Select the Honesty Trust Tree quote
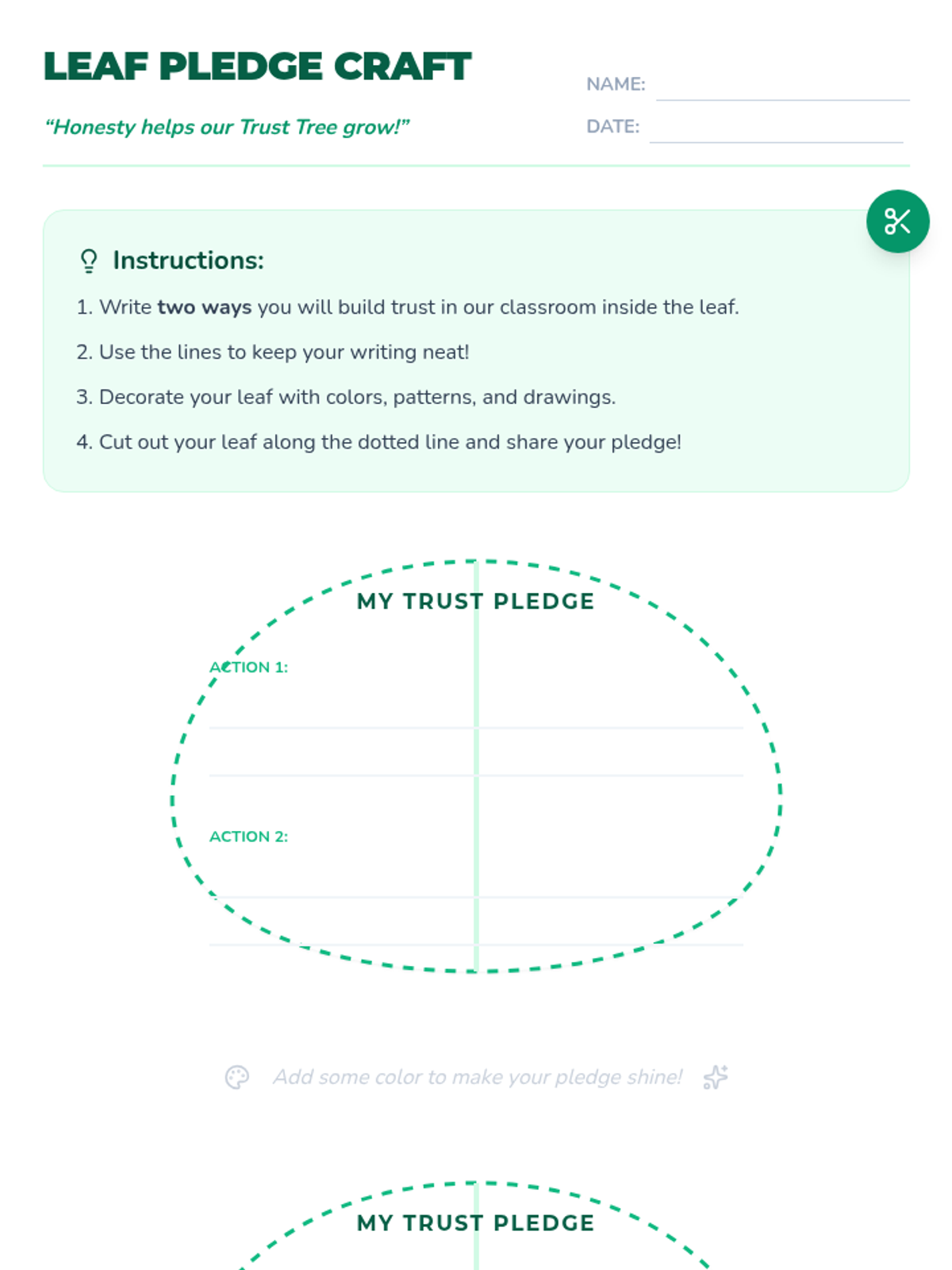The width and height of the screenshot is (952, 1270). pos(227,127)
